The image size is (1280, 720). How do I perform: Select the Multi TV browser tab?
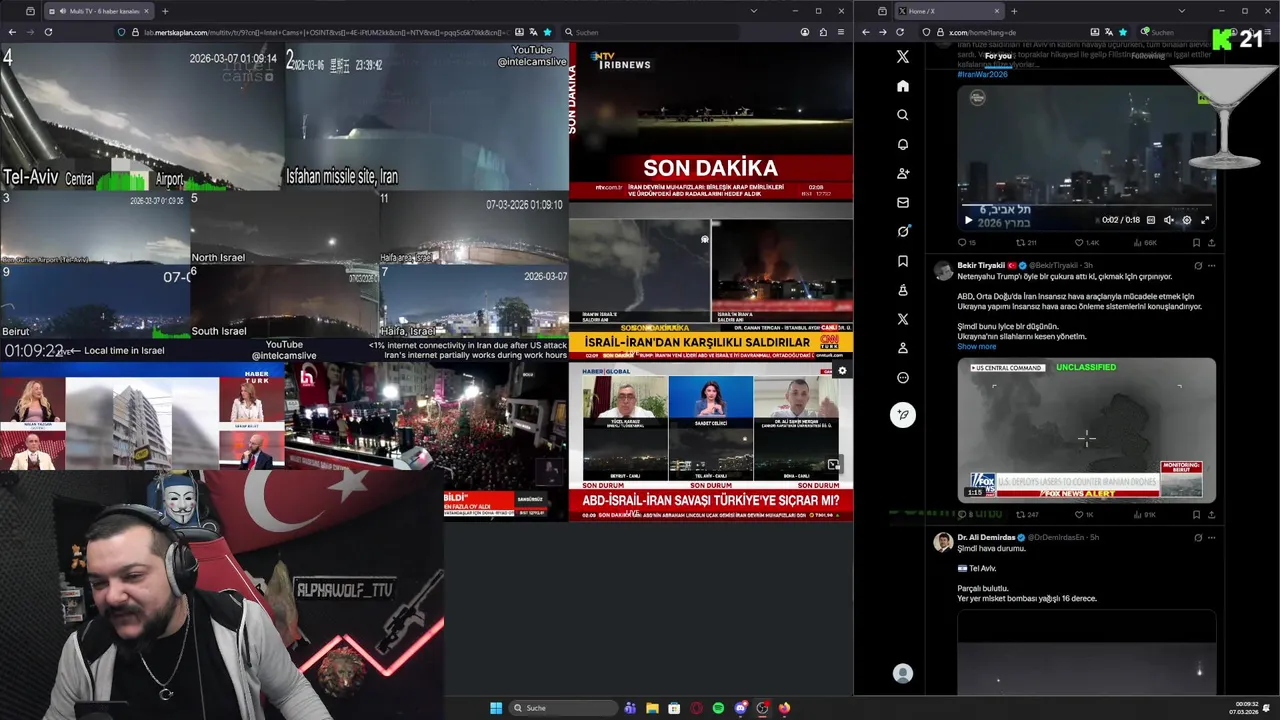click(98, 11)
